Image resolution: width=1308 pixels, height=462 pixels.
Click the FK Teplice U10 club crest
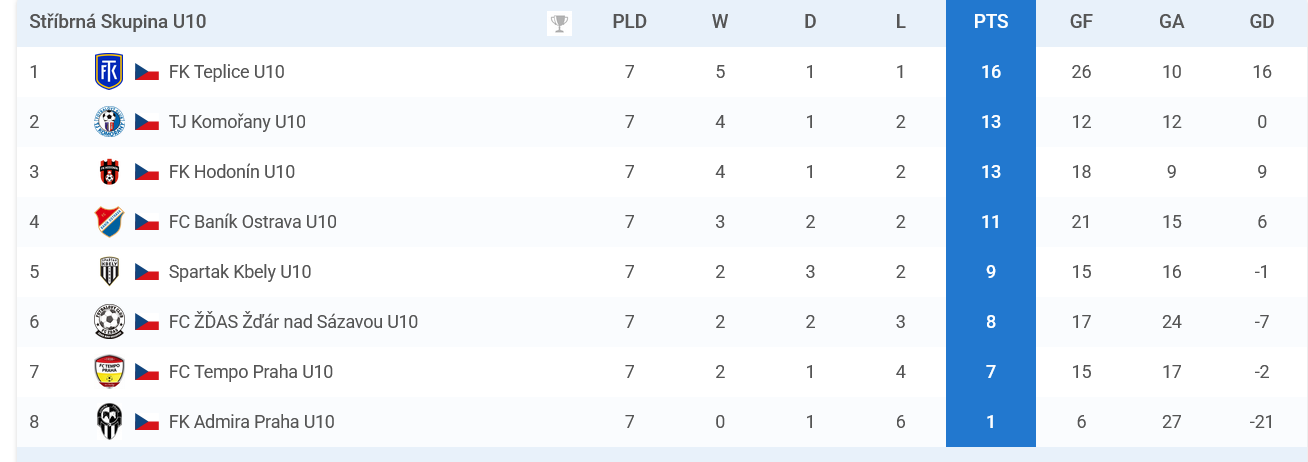109,72
